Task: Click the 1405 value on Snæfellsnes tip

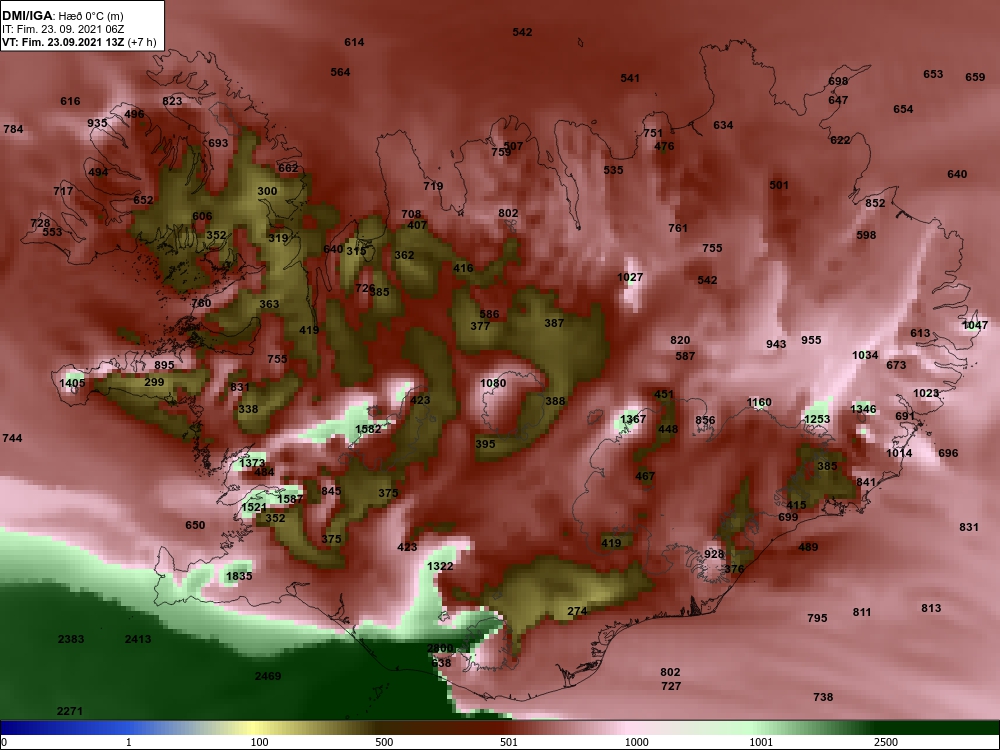Action: tap(71, 383)
